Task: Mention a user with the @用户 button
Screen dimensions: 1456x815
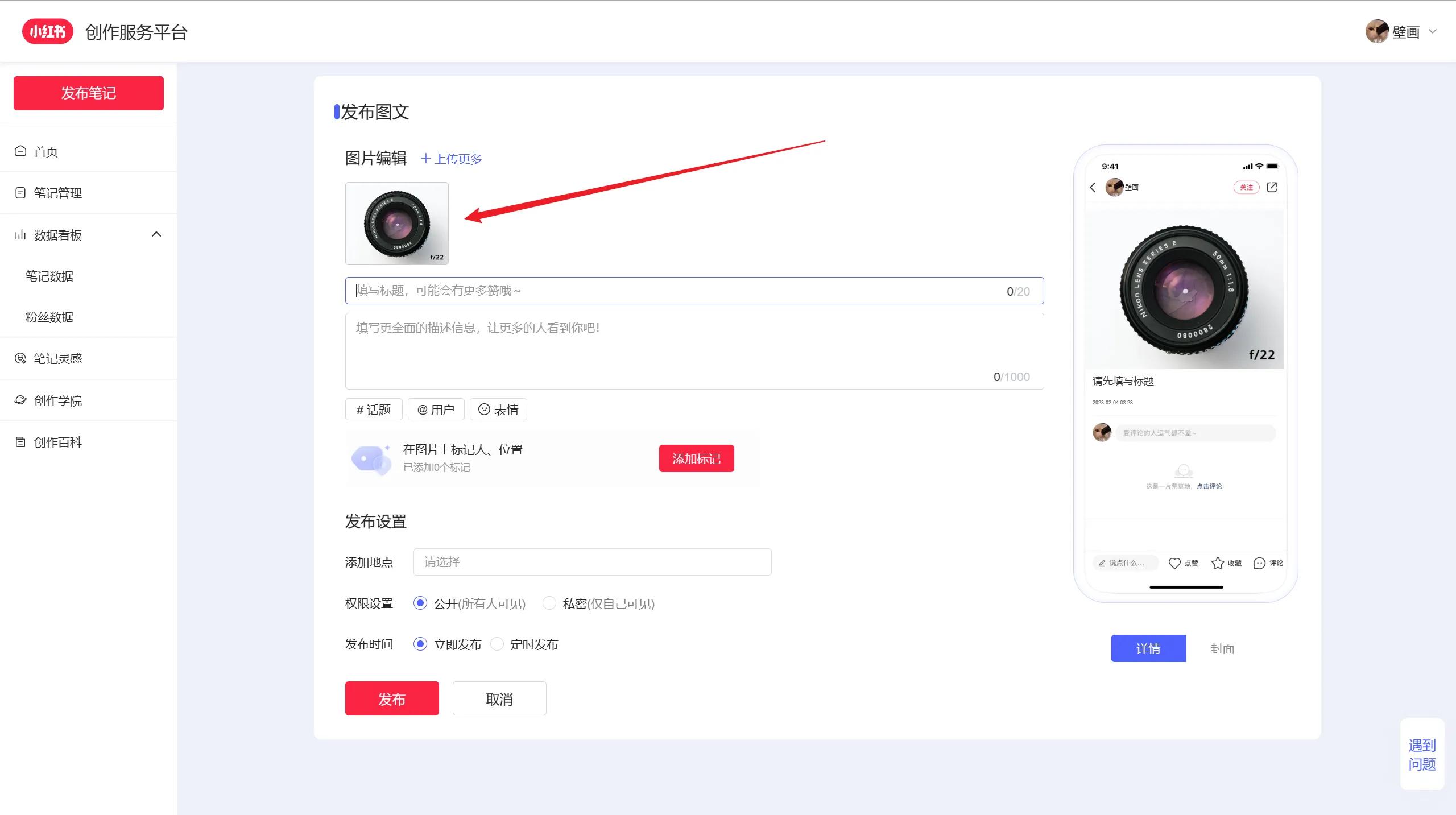Action: (x=436, y=409)
